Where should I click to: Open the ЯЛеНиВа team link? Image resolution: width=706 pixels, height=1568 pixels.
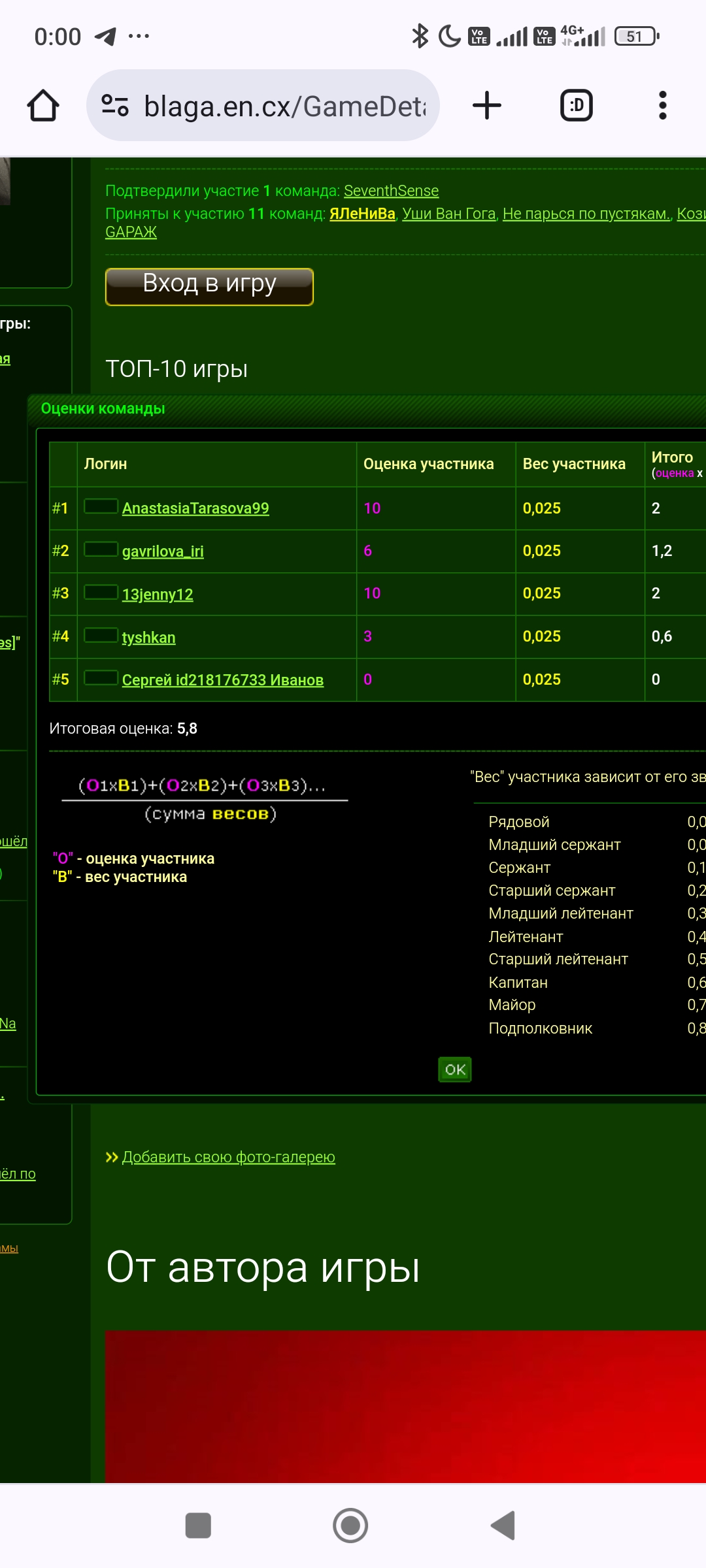362,214
